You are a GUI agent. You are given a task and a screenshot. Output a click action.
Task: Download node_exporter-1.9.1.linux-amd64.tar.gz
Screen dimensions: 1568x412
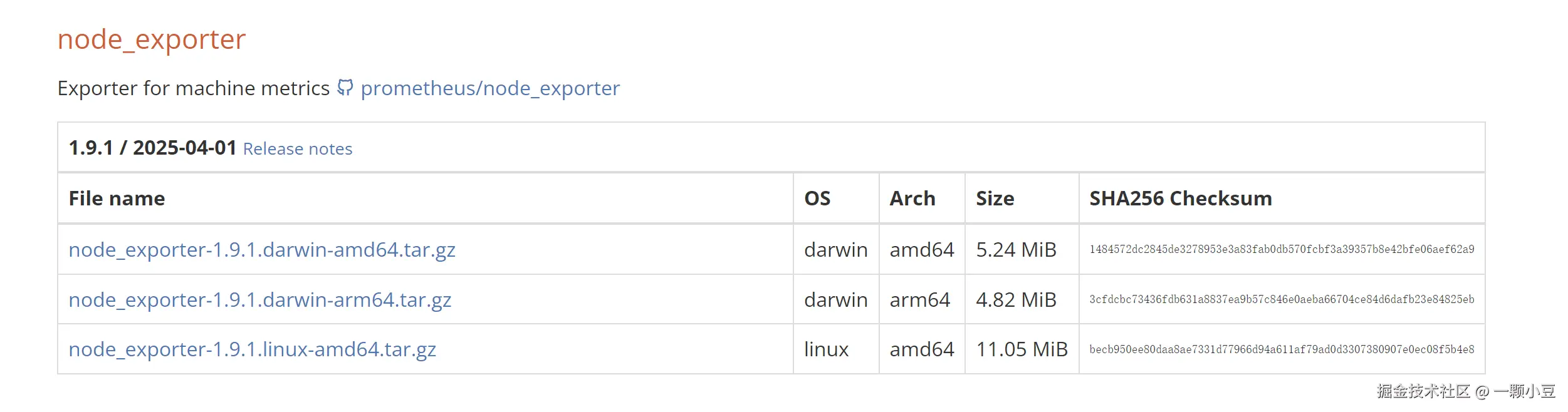253,349
